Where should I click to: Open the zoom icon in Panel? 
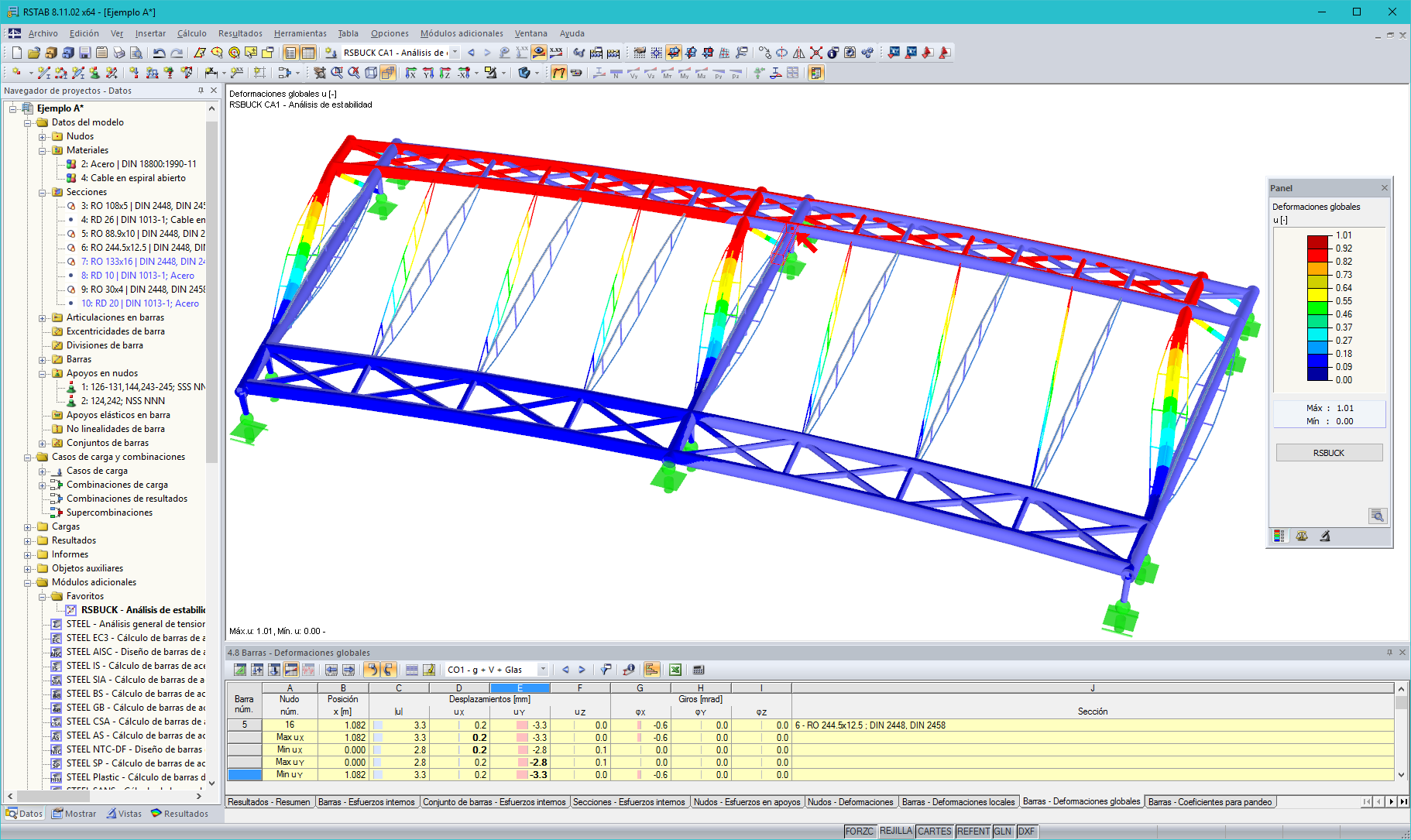coord(1378,516)
